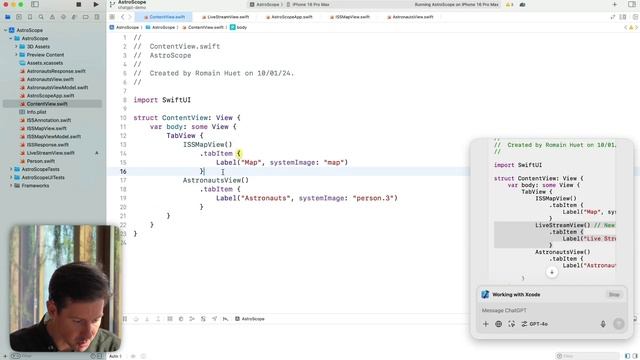640x360 pixels.
Task: Add an editor on the right
Action: [635, 17]
